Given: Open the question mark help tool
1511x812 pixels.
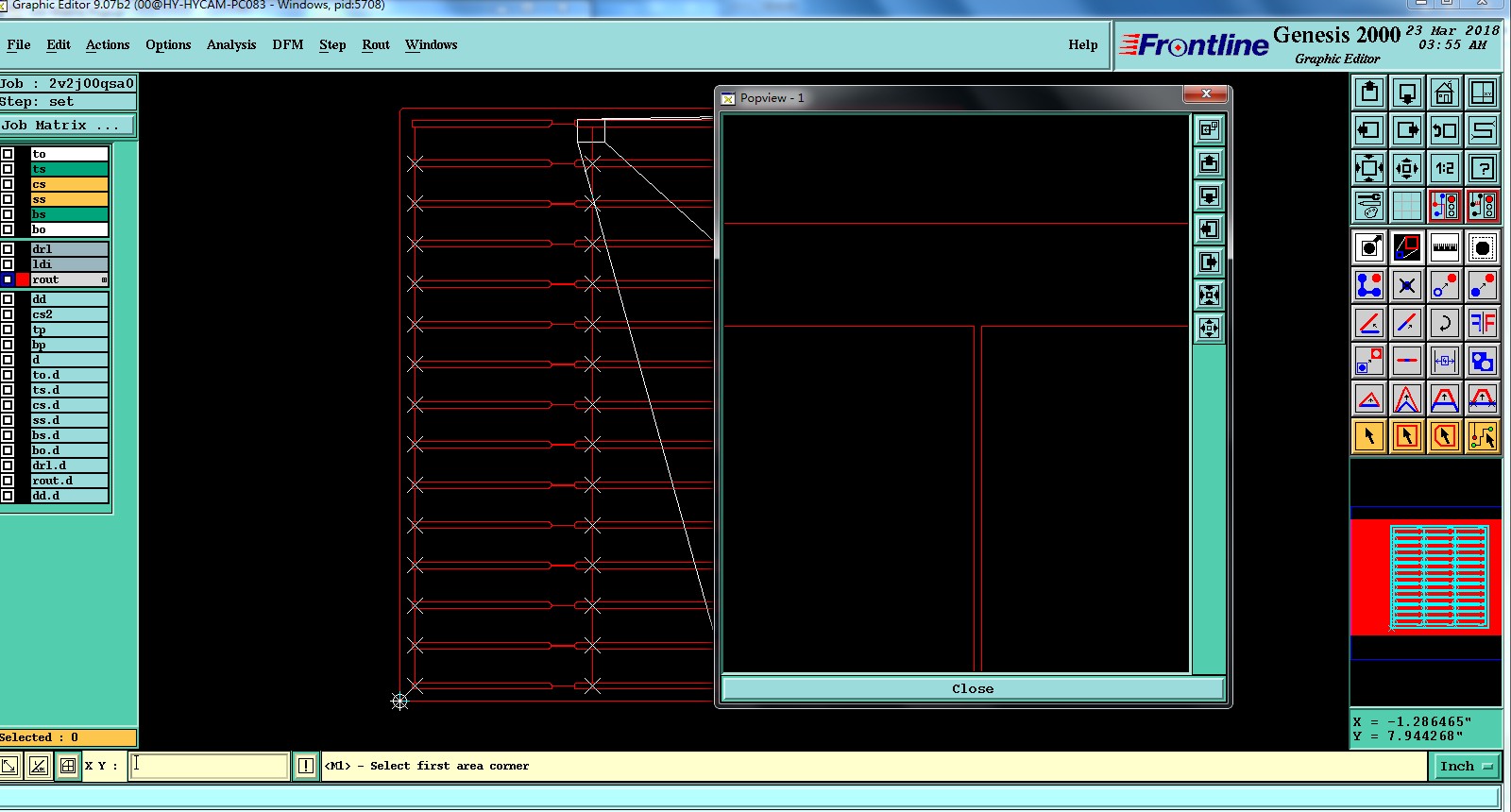Looking at the screenshot, I should (1483, 168).
